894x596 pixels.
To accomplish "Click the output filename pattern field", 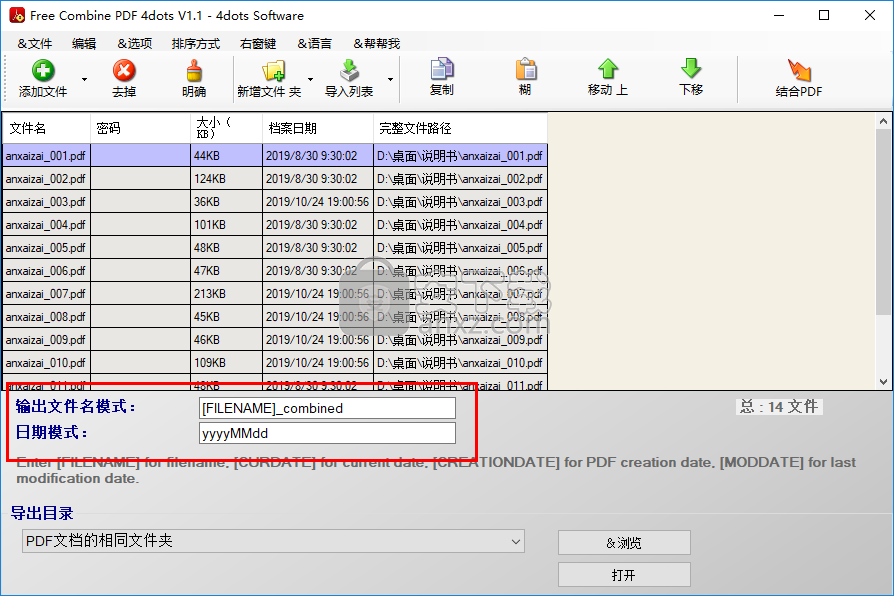I will [327, 408].
